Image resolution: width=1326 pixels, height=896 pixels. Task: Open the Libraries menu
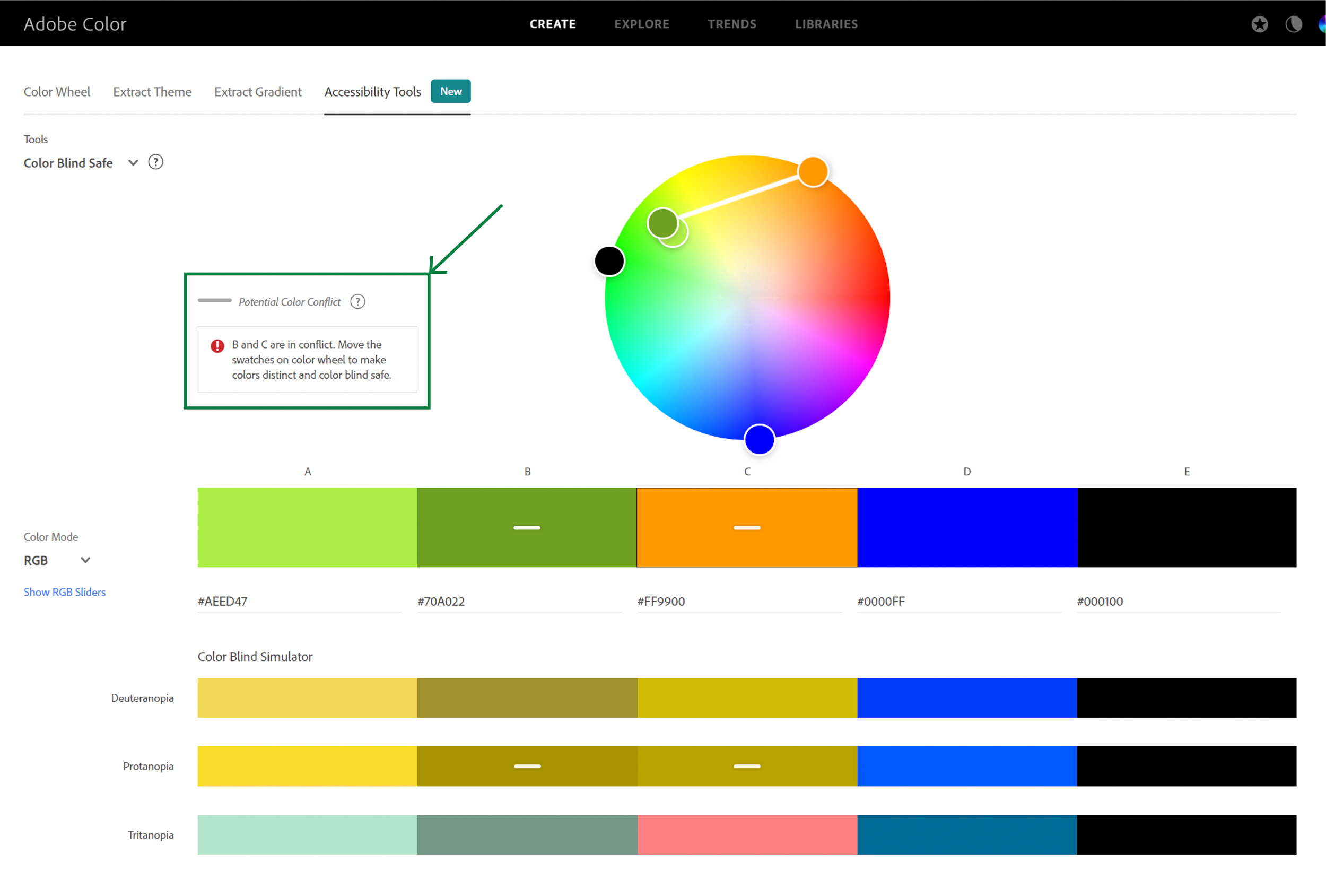[x=826, y=24]
